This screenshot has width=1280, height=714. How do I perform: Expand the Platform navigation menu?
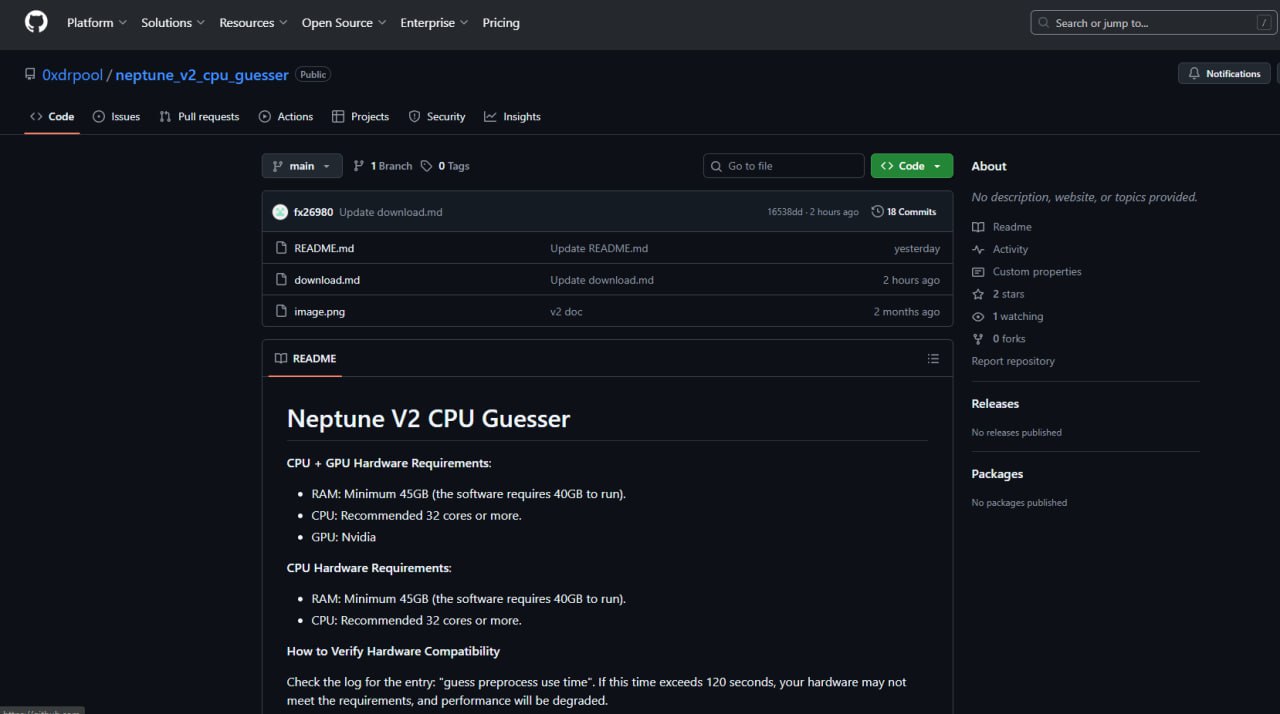tap(96, 22)
